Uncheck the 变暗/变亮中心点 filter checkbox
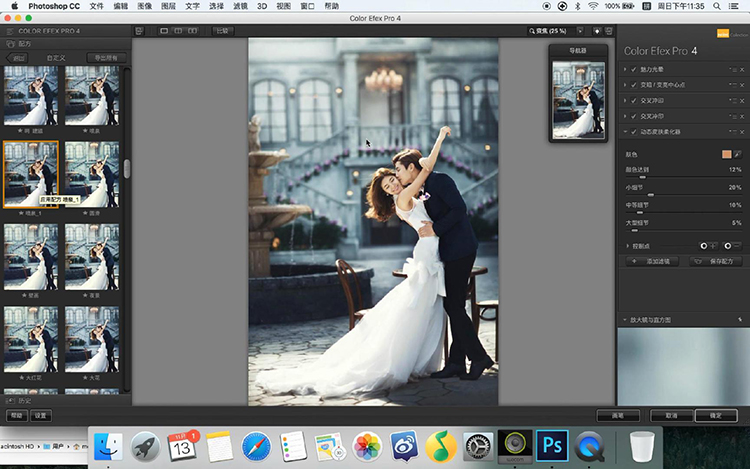The height and width of the screenshot is (469, 750). 634,85
